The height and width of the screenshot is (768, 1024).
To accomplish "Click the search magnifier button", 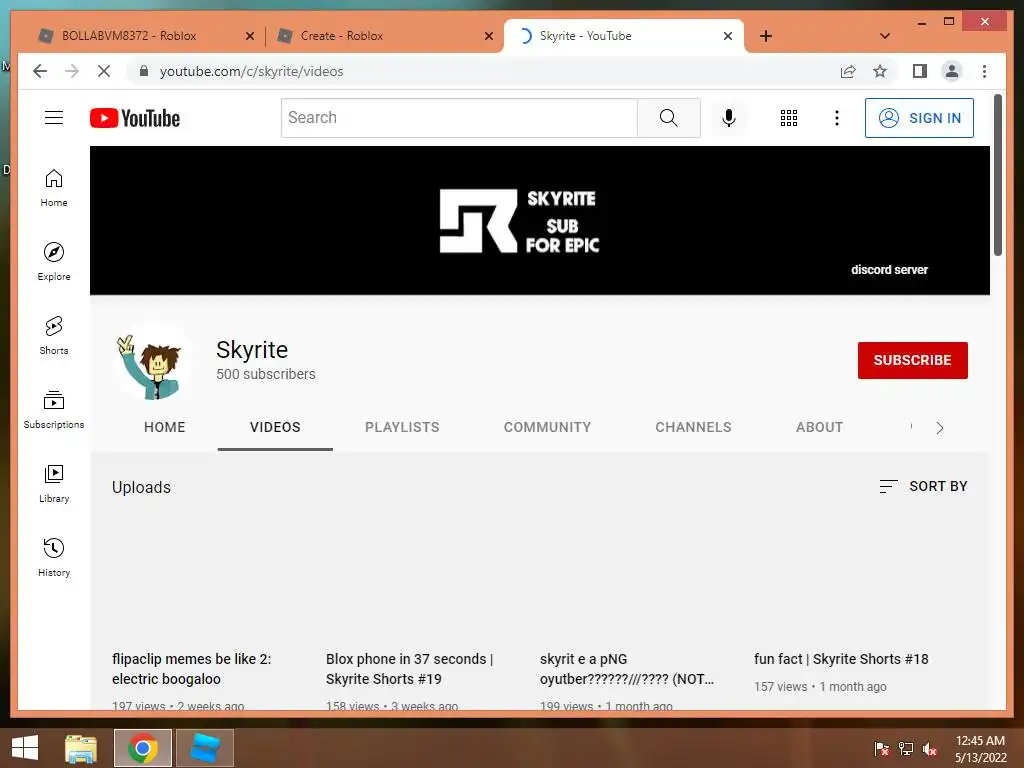I will (669, 118).
